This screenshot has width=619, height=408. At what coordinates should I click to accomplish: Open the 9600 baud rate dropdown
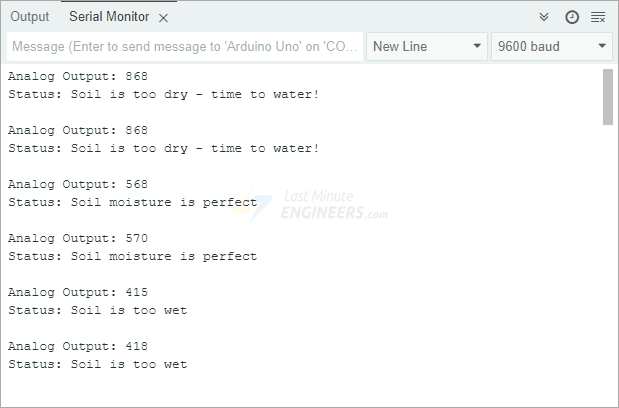coord(551,46)
